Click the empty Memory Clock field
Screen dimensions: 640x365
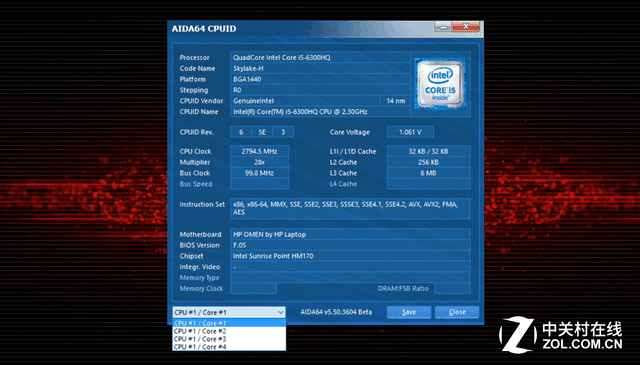253,289
